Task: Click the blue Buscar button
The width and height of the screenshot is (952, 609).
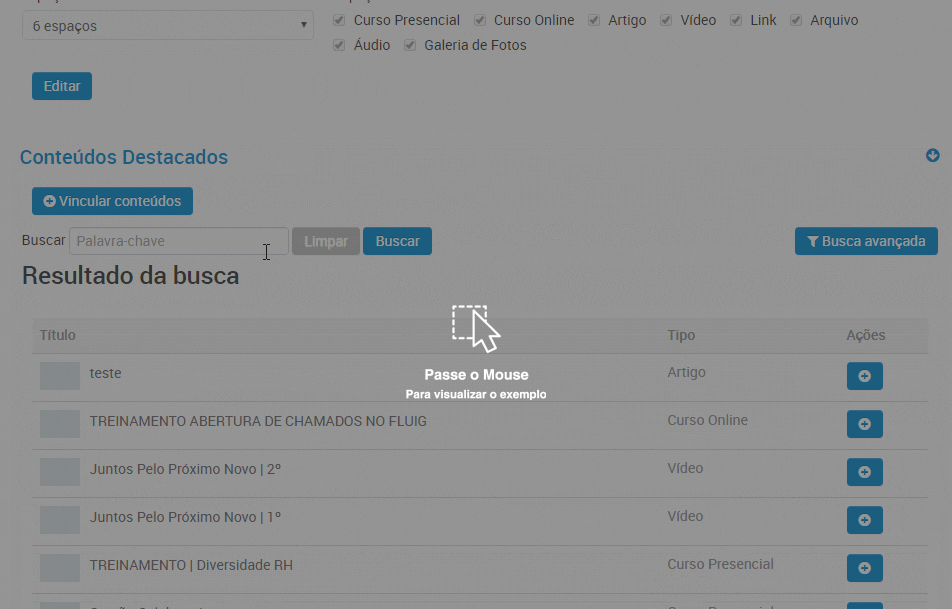Action: pos(397,241)
